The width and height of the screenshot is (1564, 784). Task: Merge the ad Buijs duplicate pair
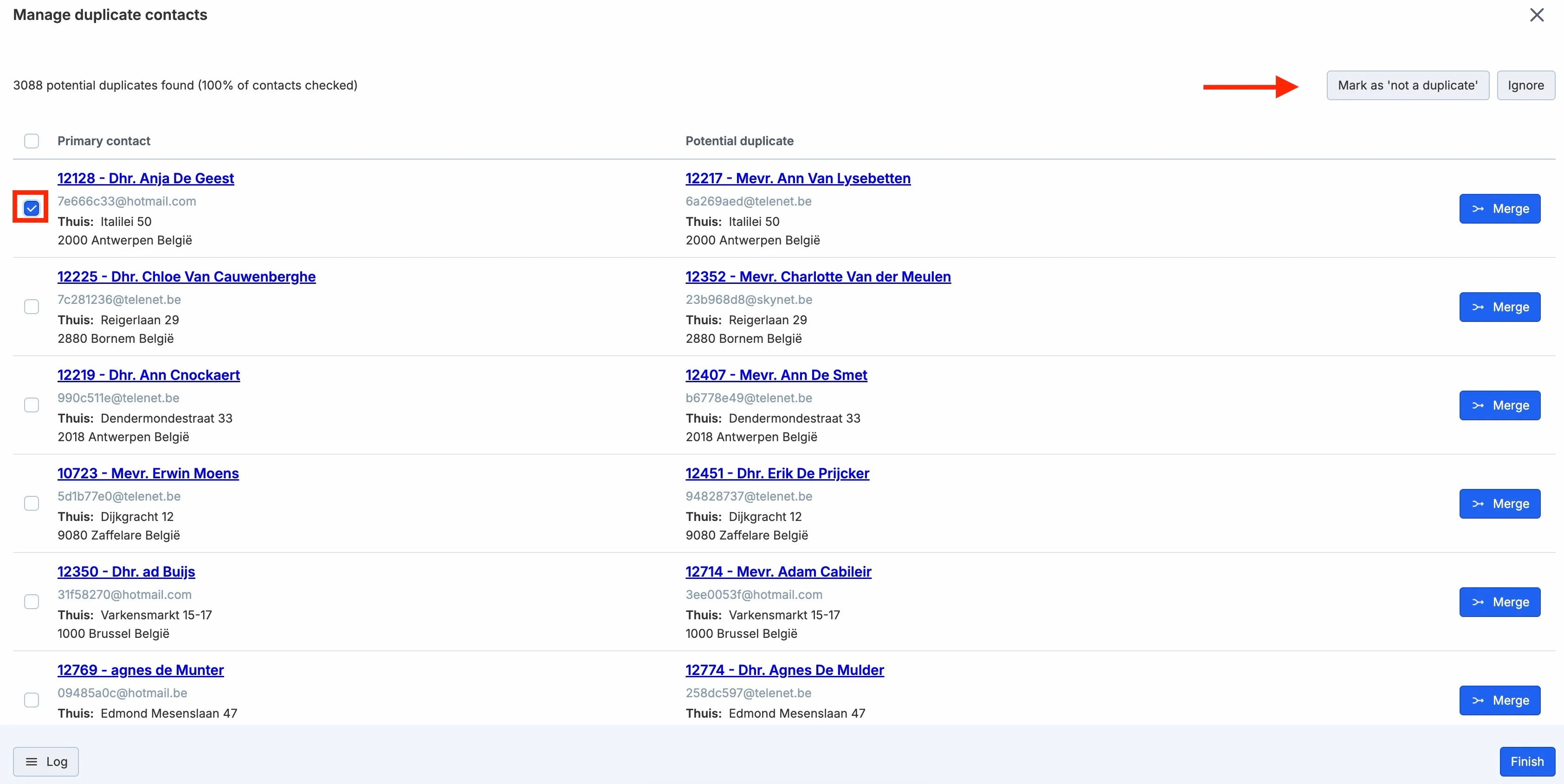point(1499,602)
